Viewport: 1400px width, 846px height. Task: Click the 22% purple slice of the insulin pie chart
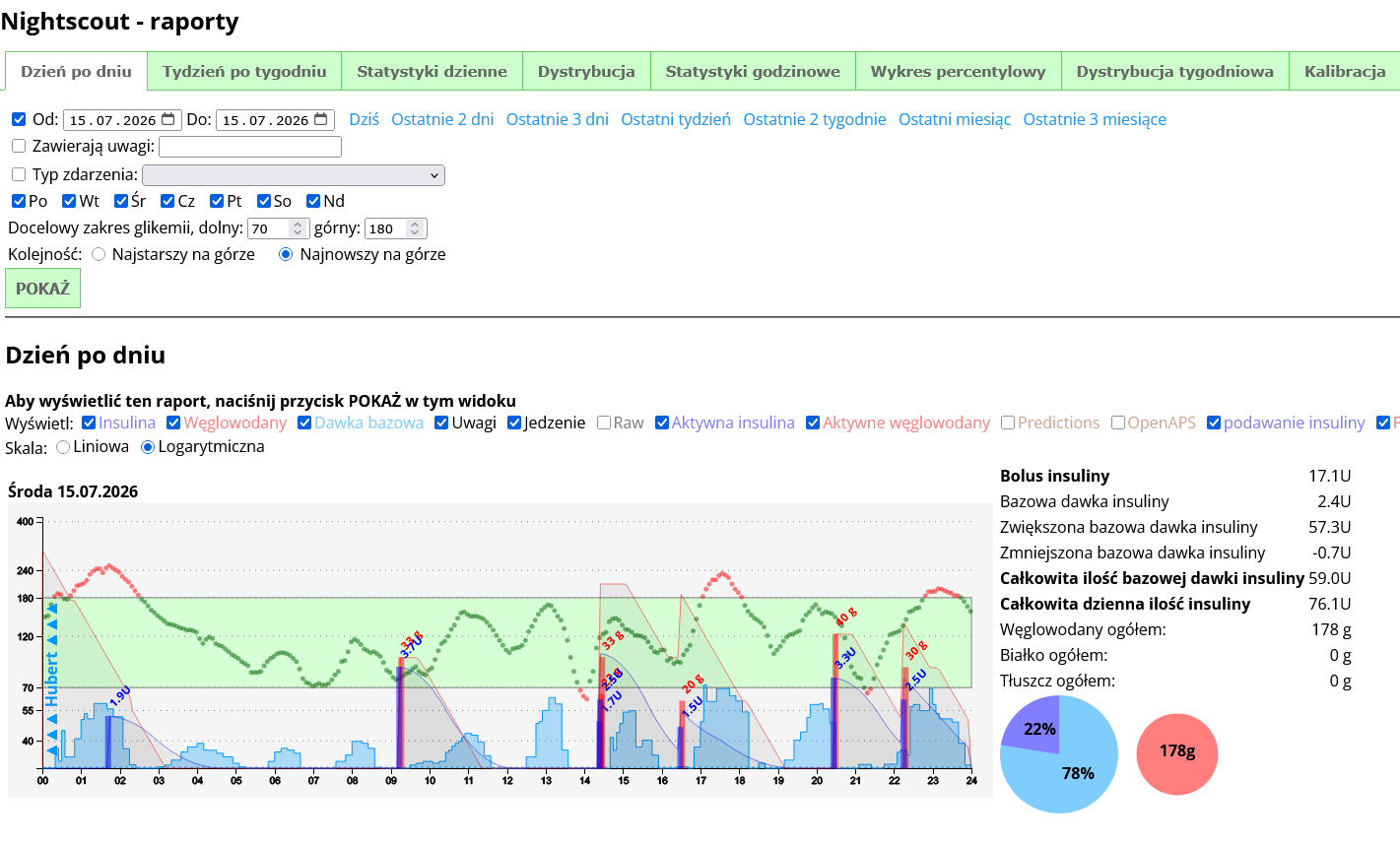pyautogui.click(x=1036, y=726)
